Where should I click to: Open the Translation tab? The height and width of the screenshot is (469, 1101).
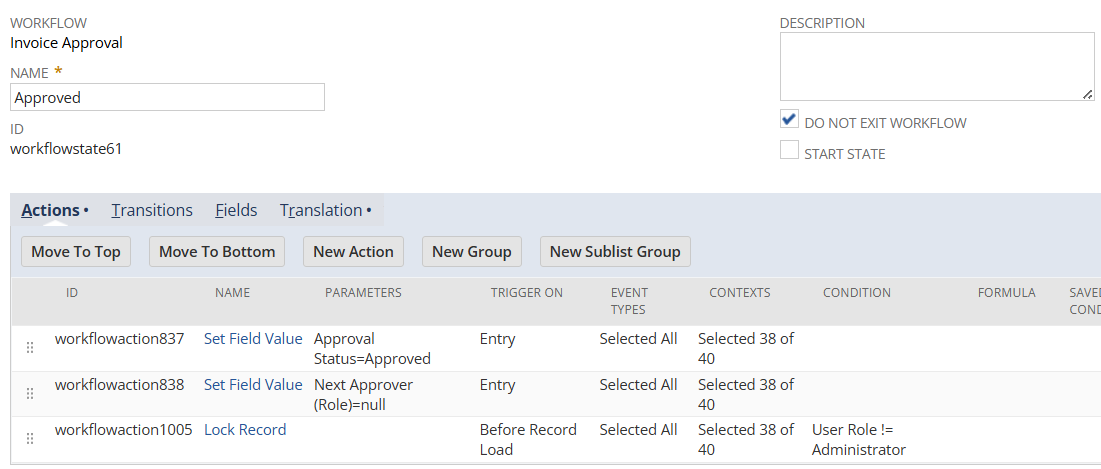pos(321,210)
